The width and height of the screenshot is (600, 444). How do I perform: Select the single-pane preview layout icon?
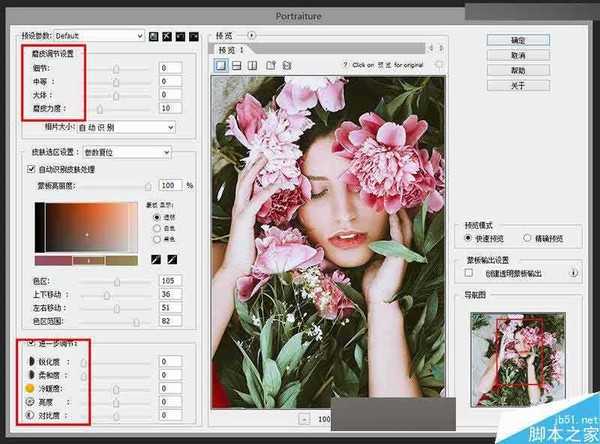(x=221, y=64)
